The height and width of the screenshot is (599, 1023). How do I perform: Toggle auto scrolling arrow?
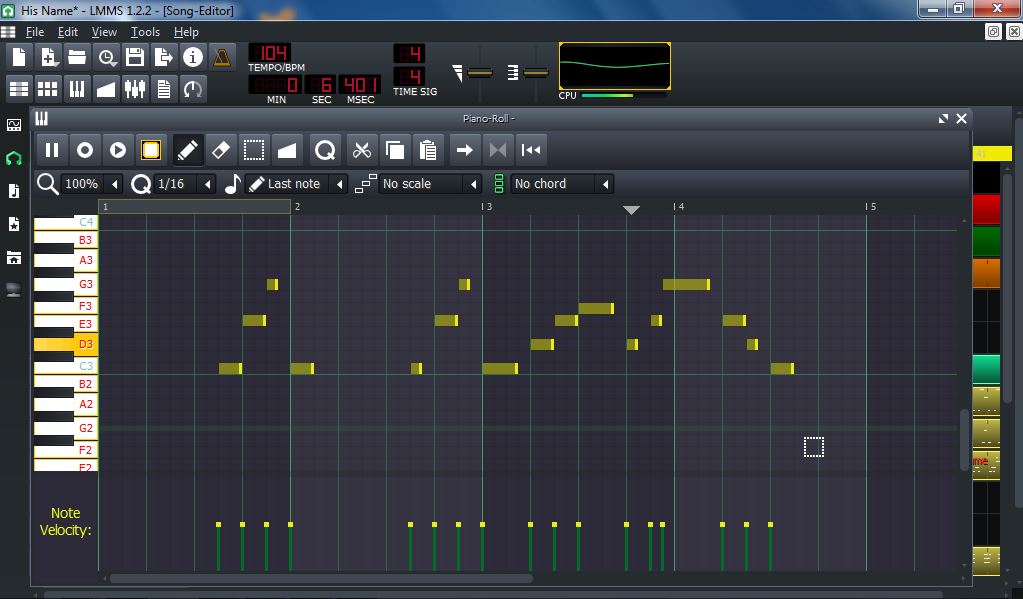465,150
